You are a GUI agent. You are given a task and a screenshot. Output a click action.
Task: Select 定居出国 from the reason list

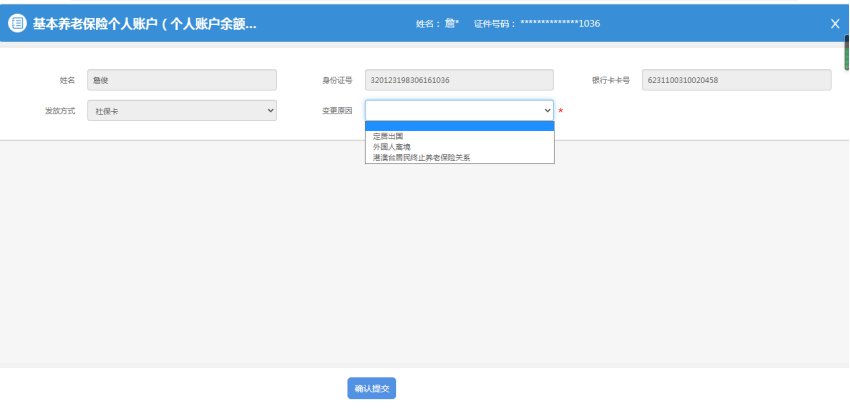click(x=388, y=135)
